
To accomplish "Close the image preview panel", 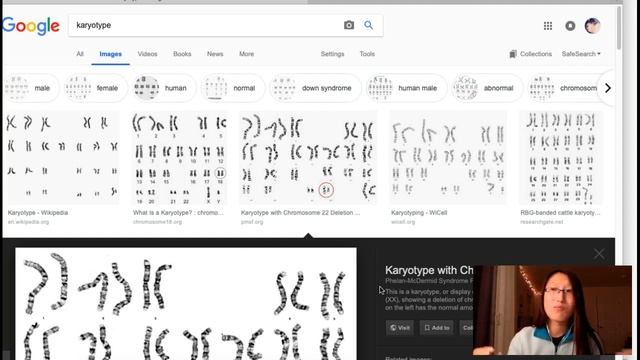I will pyautogui.click(x=599, y=254).
